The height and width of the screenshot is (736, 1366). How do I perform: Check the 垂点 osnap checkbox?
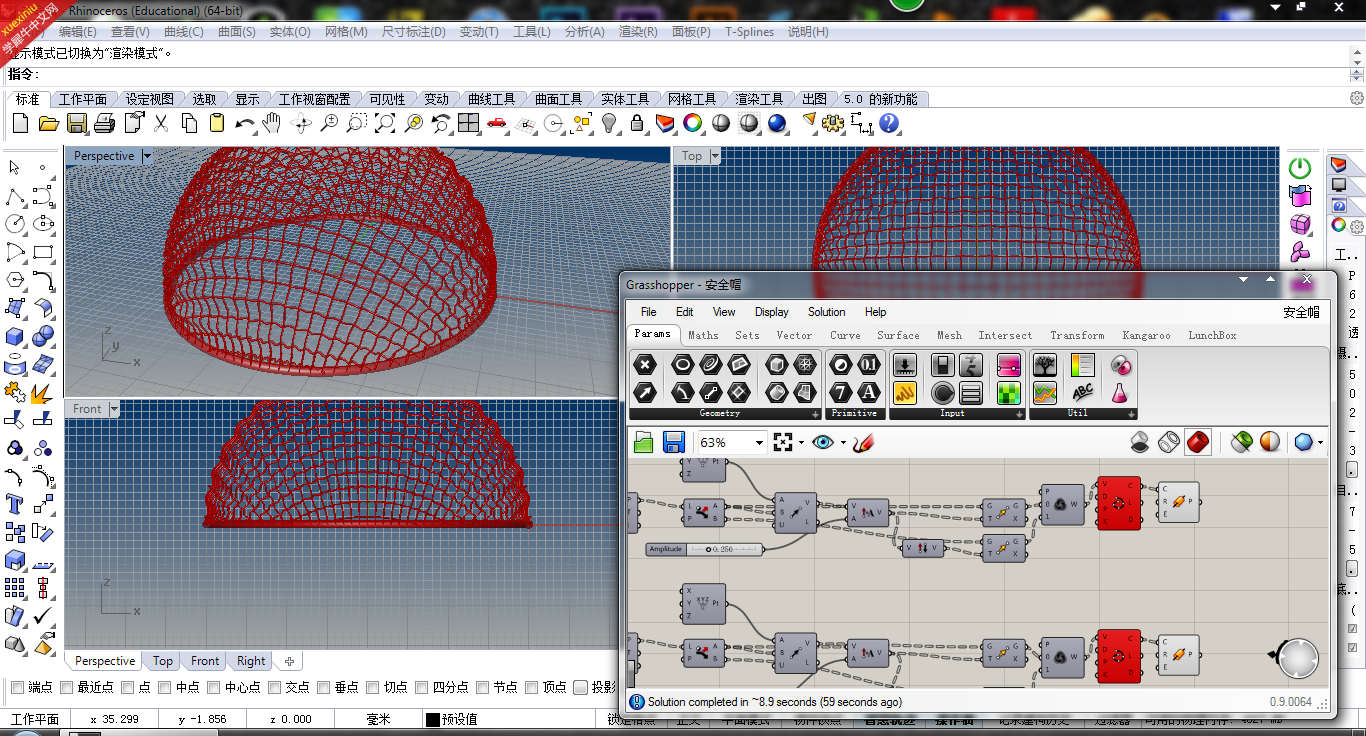click(324, 687)
